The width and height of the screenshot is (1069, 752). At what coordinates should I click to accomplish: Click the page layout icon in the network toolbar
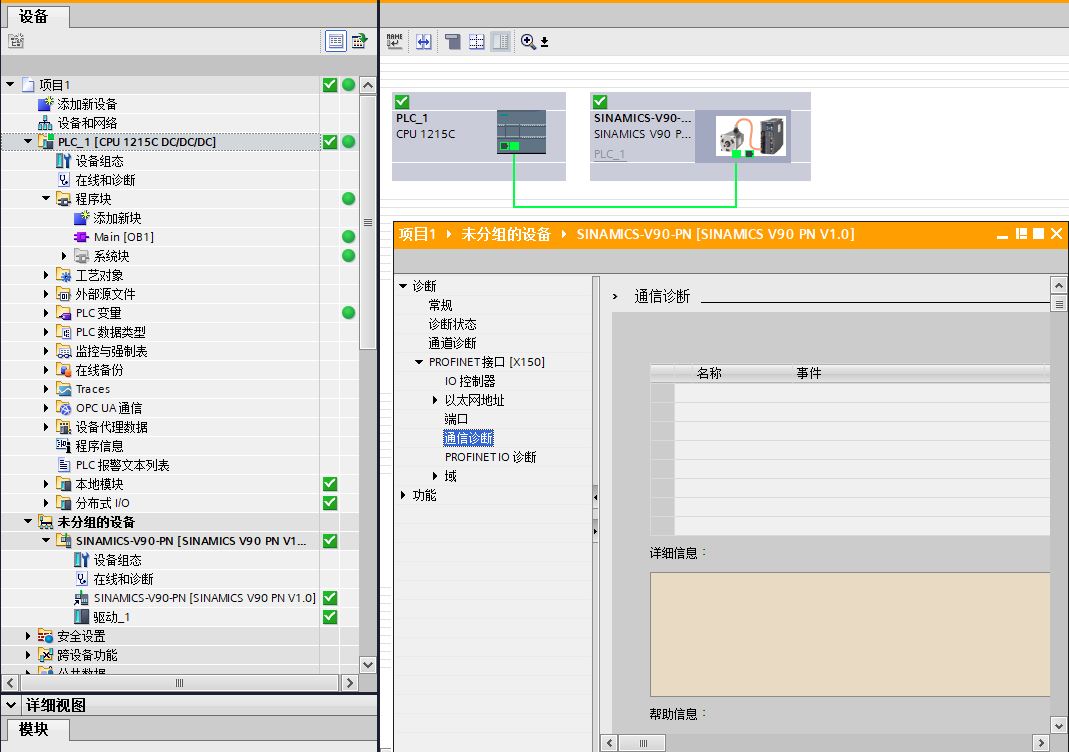pos(453,42)
